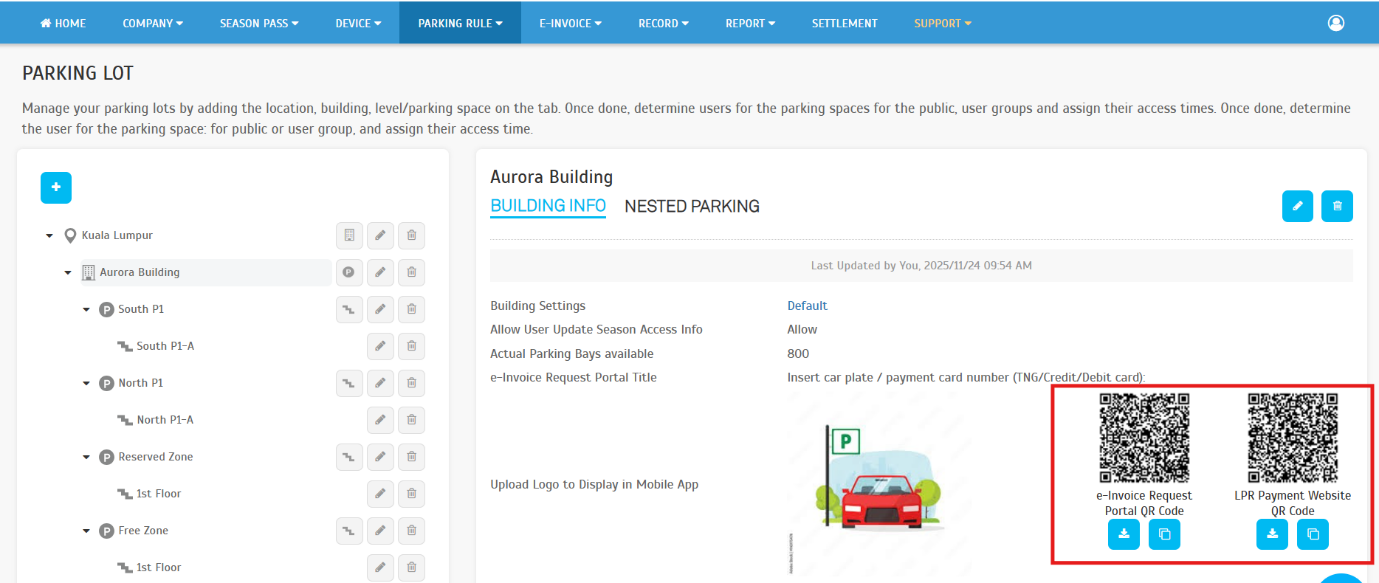Switch to the Nested Parking tab
Screen dimensions: 1379x583
point(691,206)
